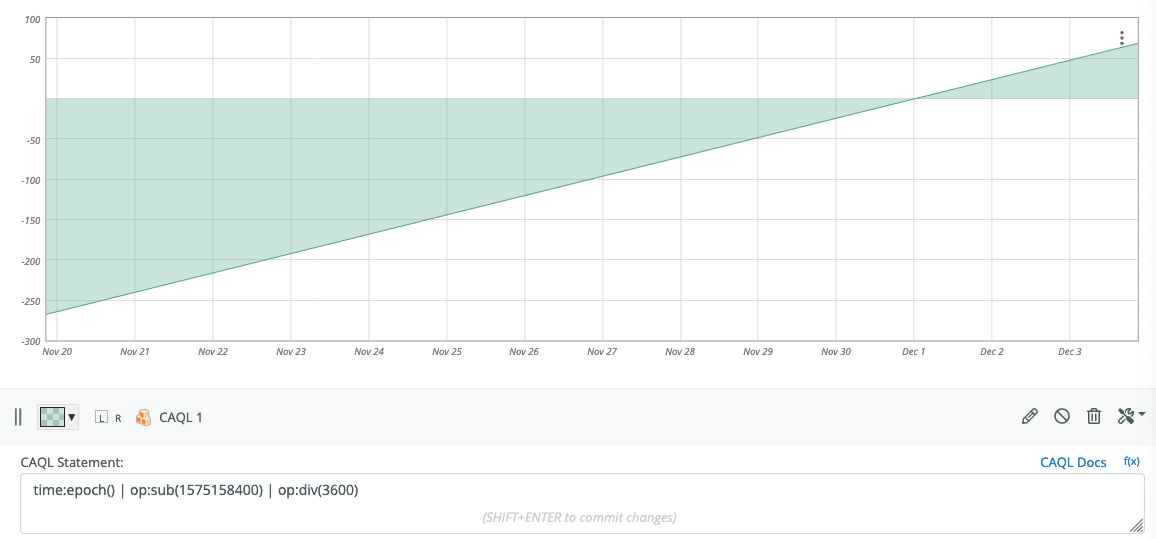Screen dimensions: 1156x539
Task: Click the Nov 25 x-axis label
Action: (447, 352)
